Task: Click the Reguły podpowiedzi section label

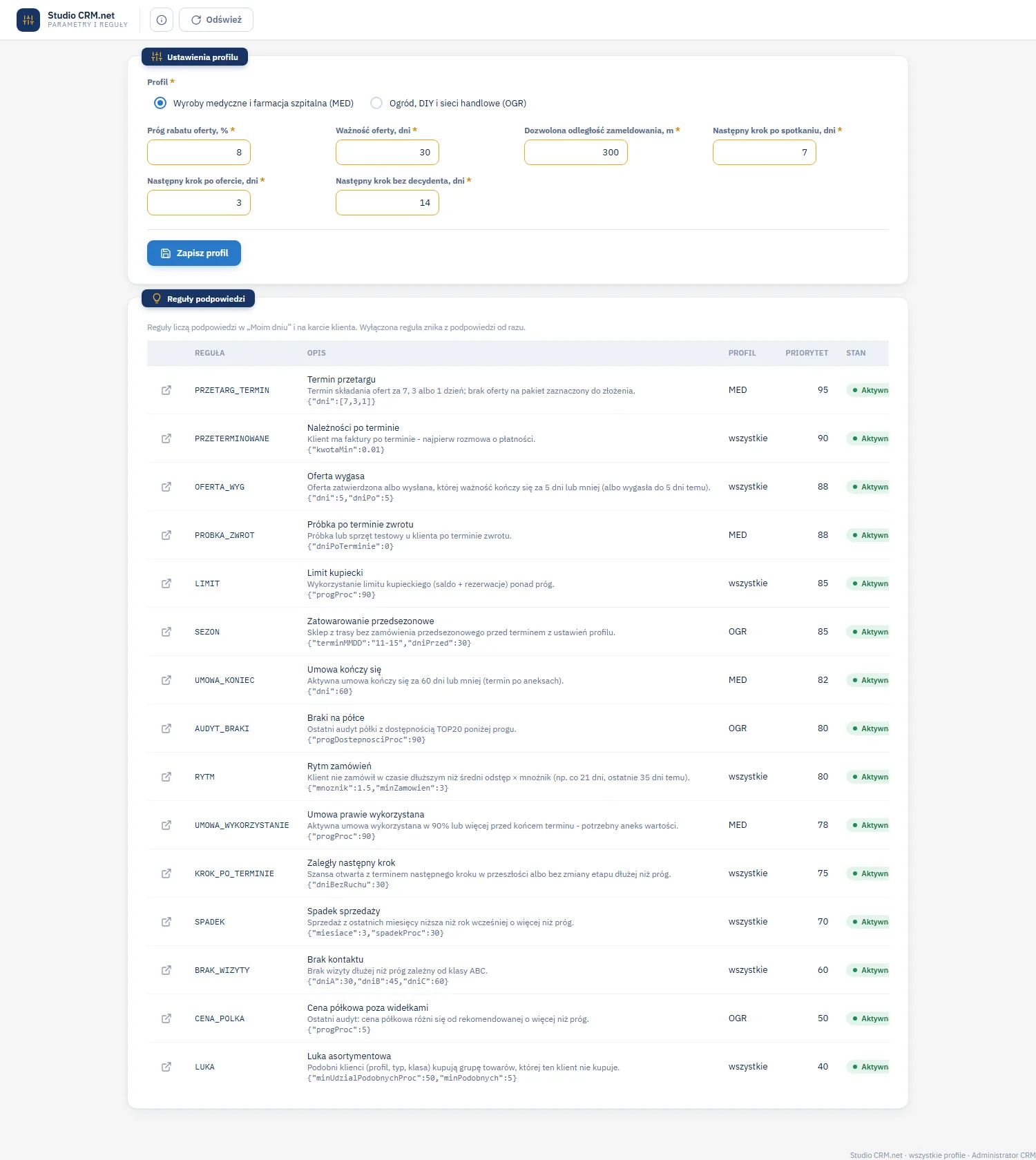Action: pos(198,299)
